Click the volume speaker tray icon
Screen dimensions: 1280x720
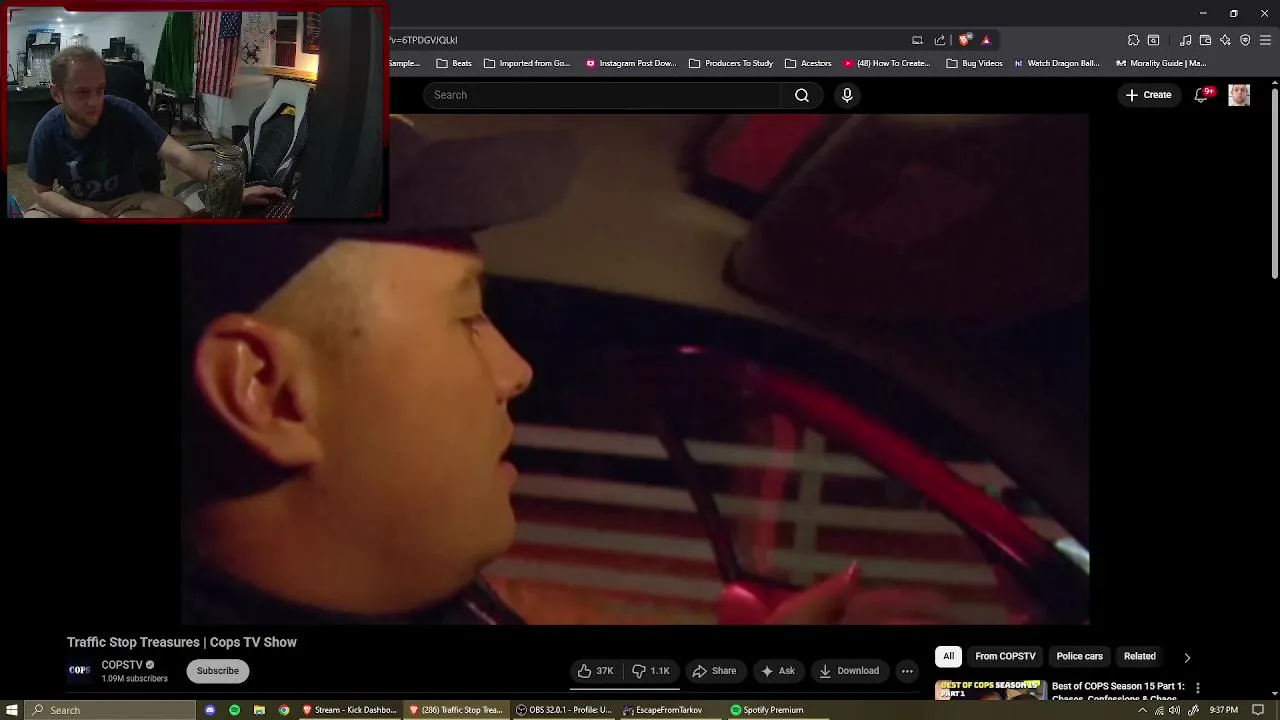[1175, 710]
